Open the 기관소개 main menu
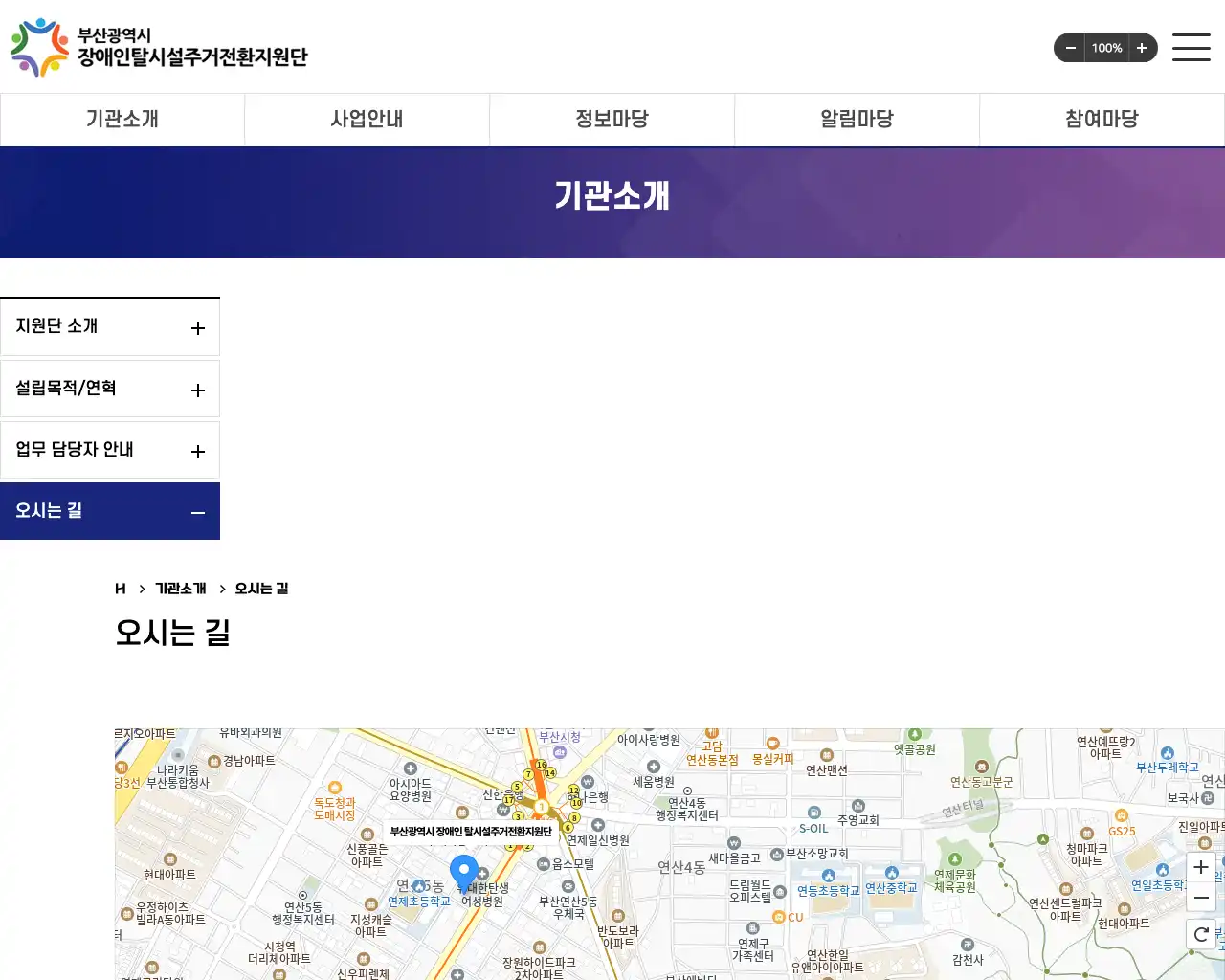This screenshot has height=980, width=1225. tap(122, 120)
